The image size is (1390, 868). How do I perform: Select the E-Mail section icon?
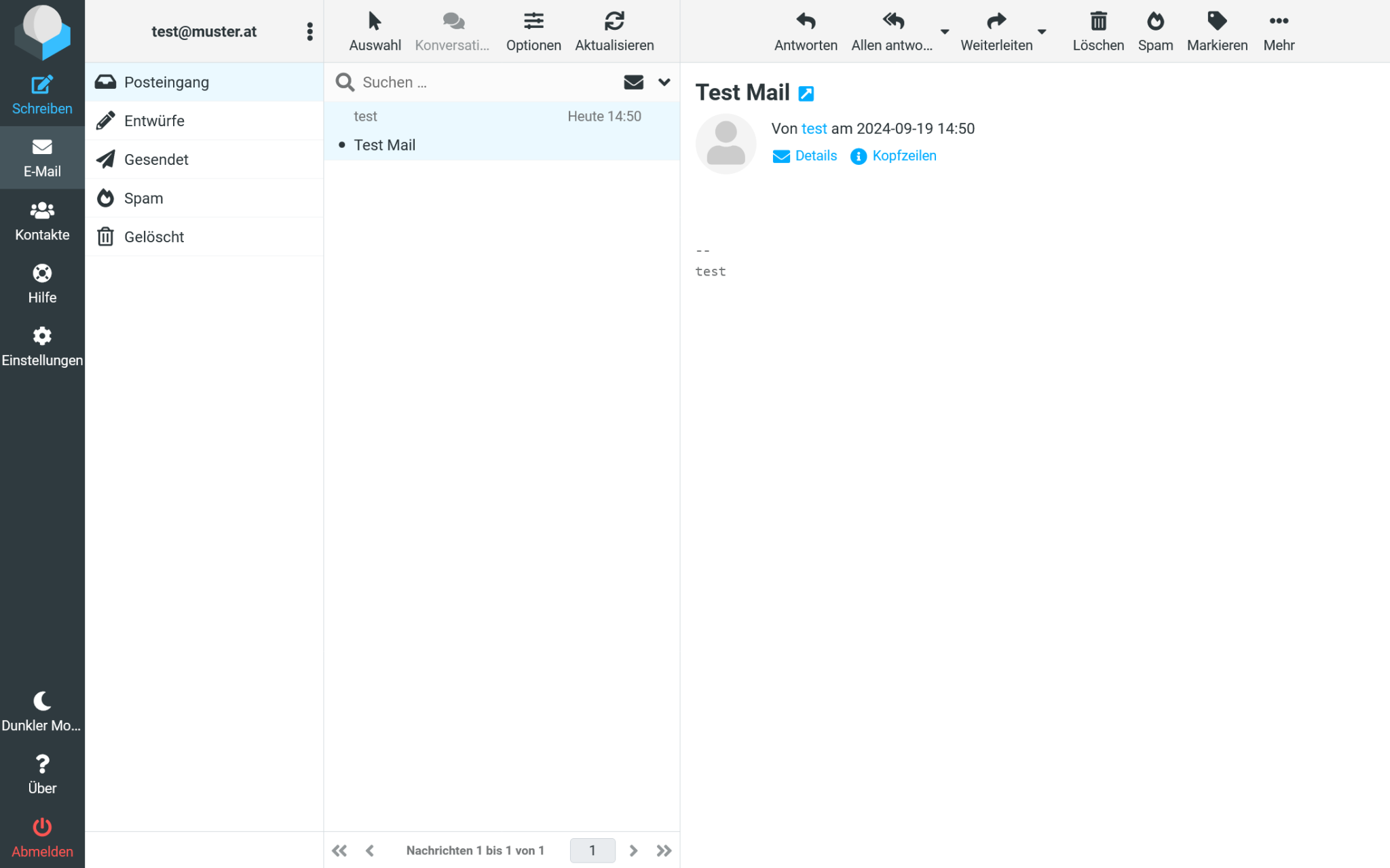point(42,148)
